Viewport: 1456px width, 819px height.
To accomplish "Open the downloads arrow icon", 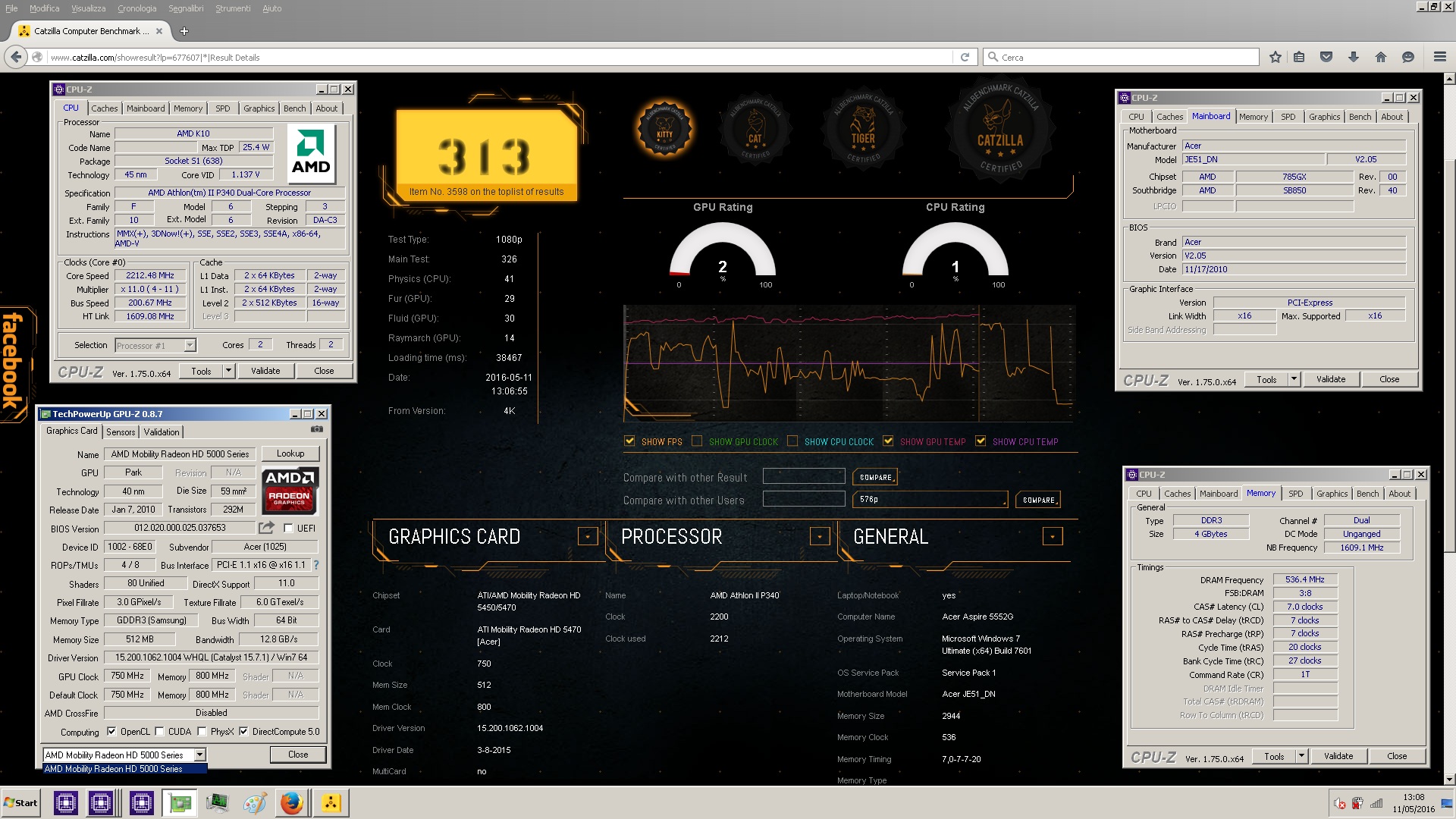I will point(1354,57).
